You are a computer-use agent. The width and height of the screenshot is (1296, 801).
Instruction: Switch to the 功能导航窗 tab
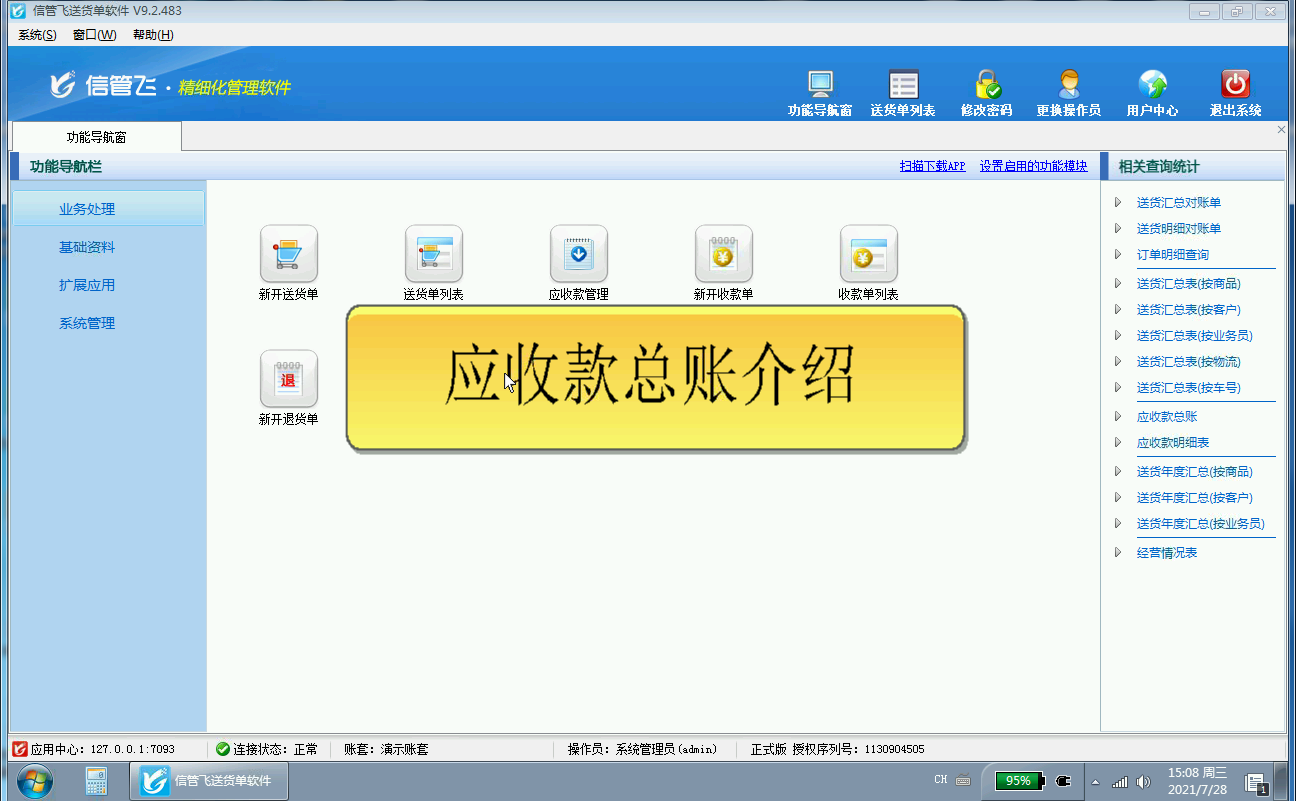pos(96,137)
